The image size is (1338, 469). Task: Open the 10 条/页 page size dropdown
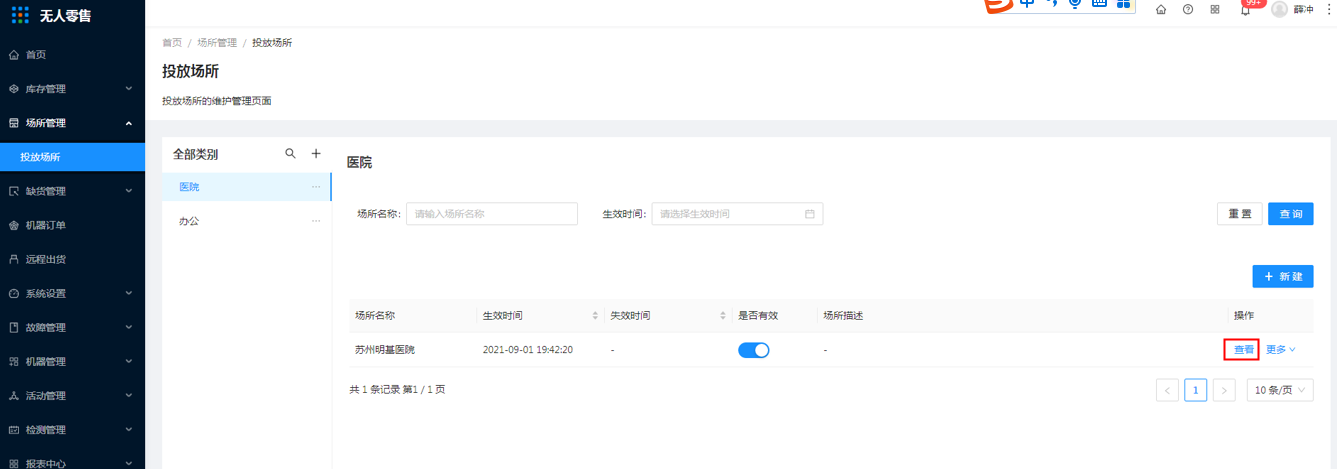coord(1280,390)
